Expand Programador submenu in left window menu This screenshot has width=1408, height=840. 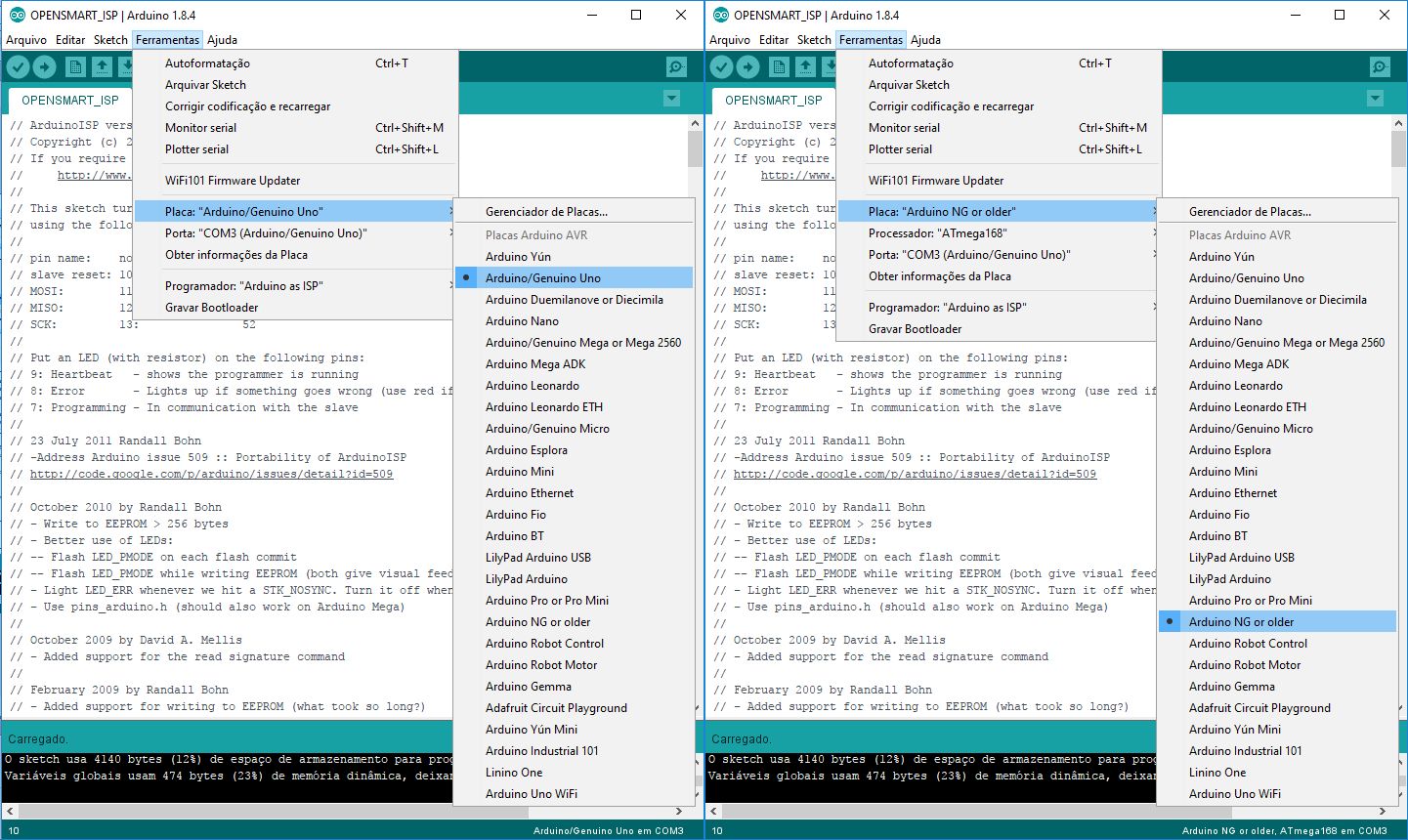pos(295,285)
